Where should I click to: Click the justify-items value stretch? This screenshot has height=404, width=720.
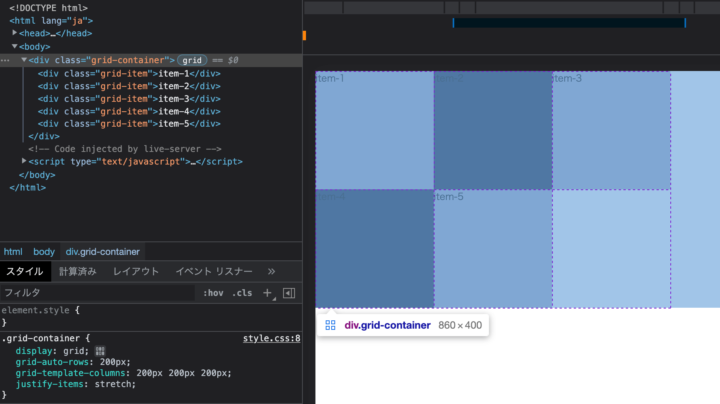(x=115, y=384)
